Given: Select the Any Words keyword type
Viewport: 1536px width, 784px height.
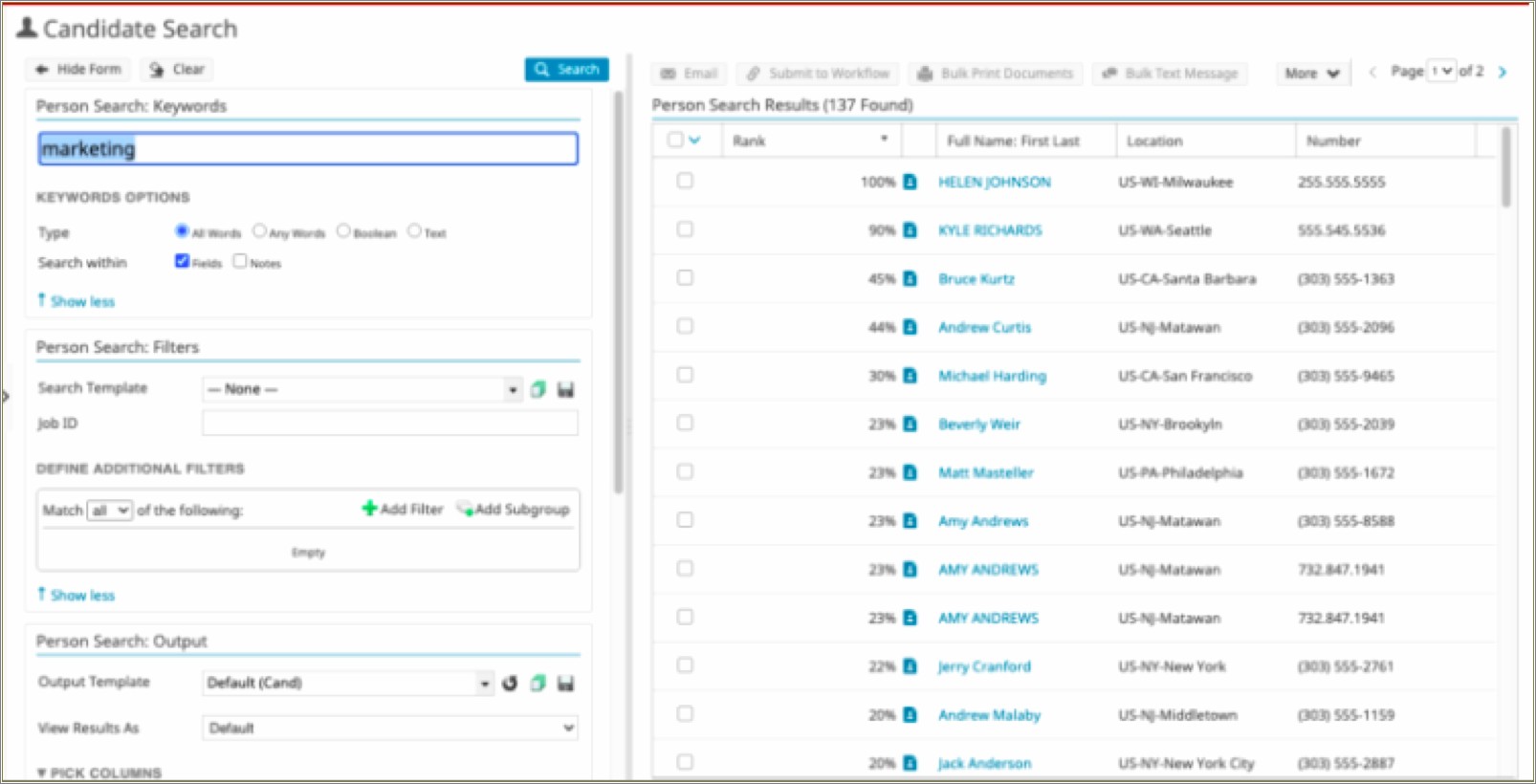Looking at the screenshot, I should [x=259, y=230].
